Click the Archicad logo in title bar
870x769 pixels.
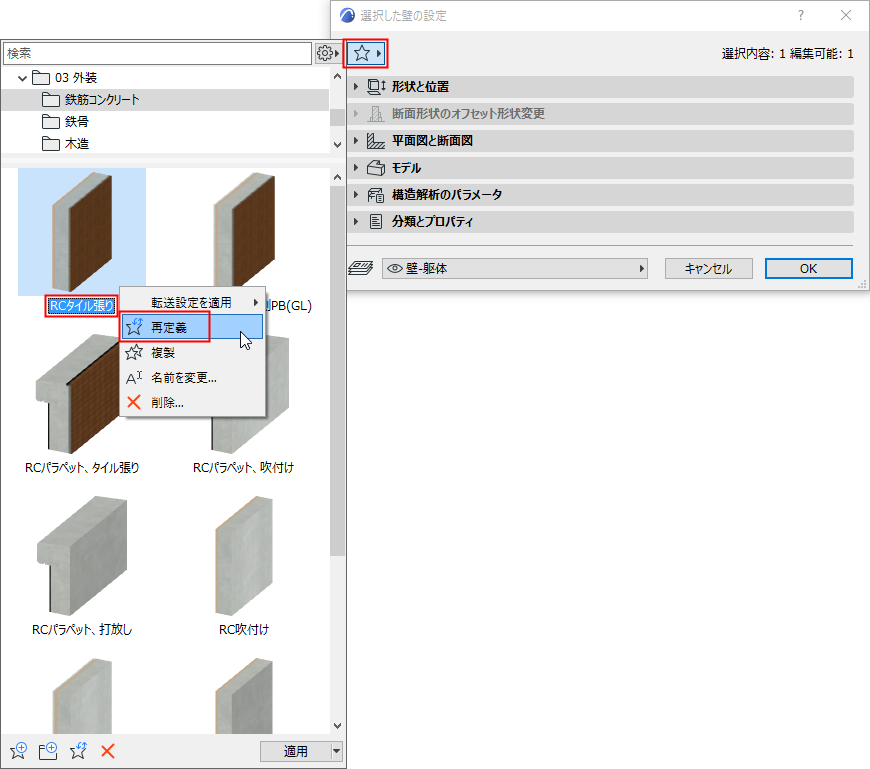[x=347, y=15]
